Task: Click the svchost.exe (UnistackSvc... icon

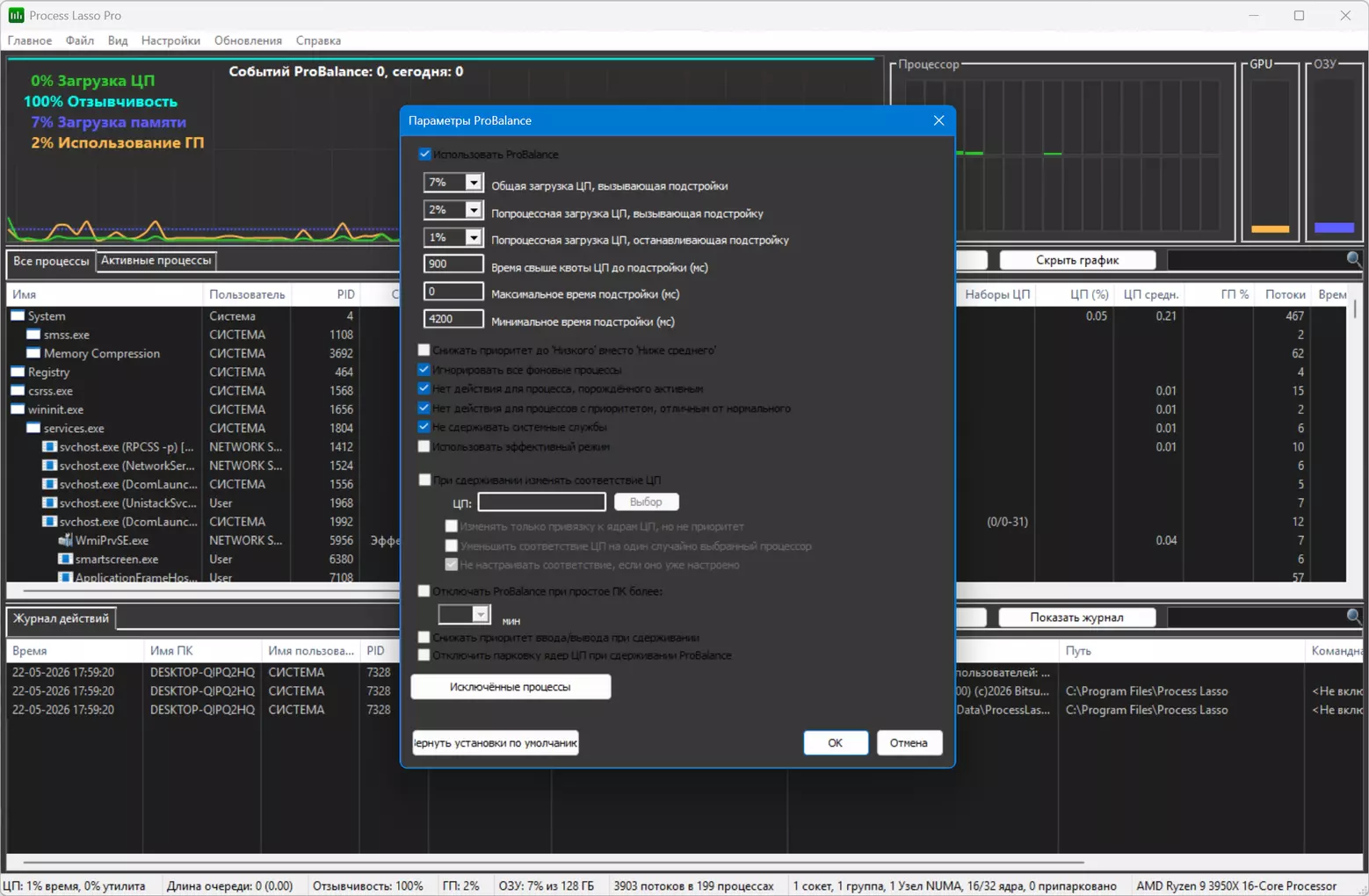Action: pyautogui.click(x=50, y=503)
